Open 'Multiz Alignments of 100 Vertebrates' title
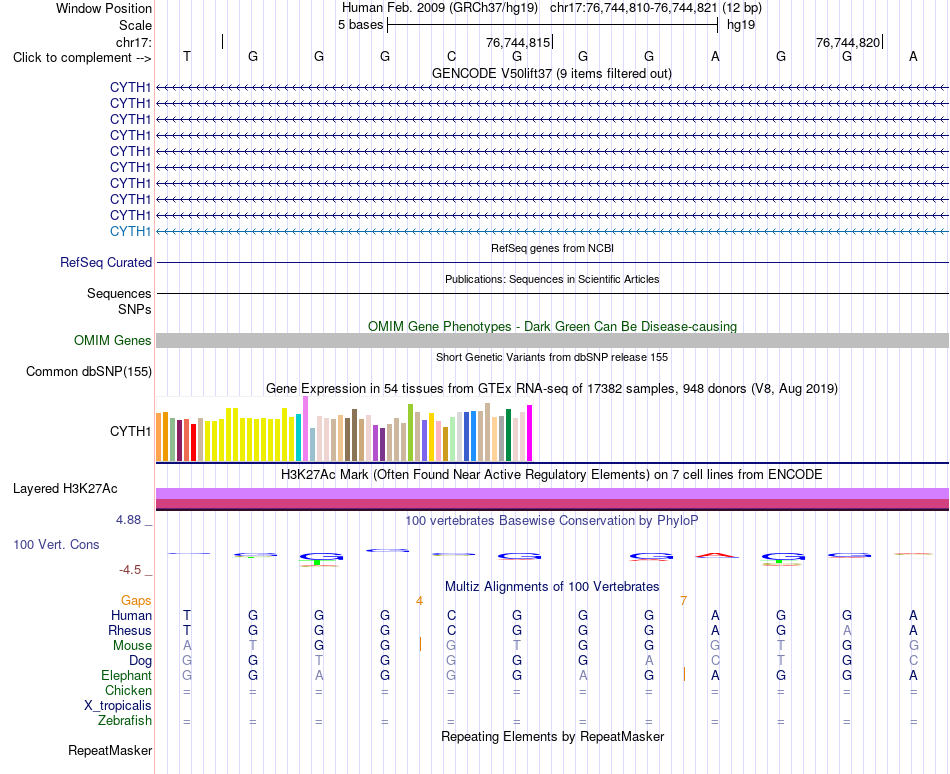 coord(552,586)
